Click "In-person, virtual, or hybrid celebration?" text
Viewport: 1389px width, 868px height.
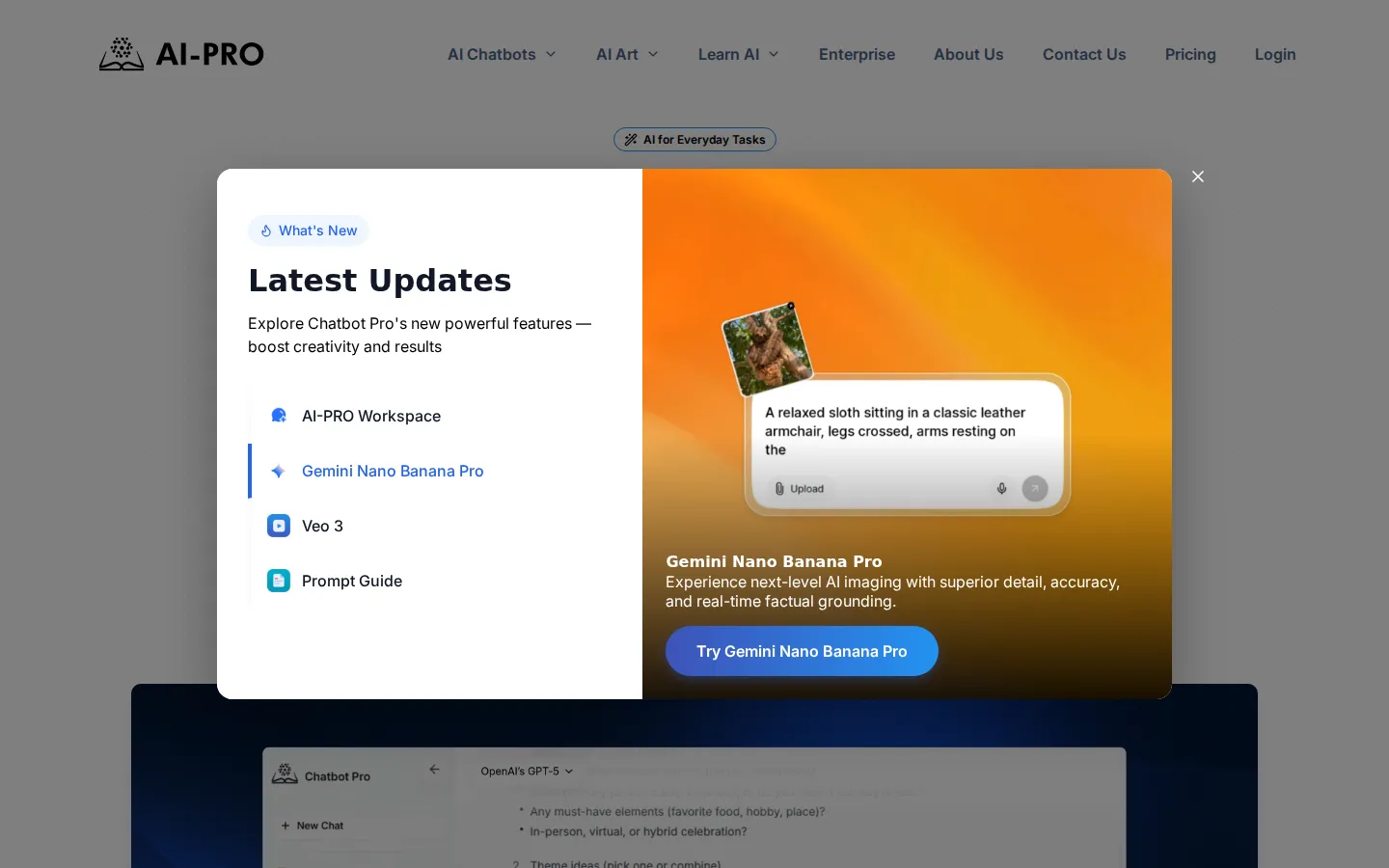639,831
